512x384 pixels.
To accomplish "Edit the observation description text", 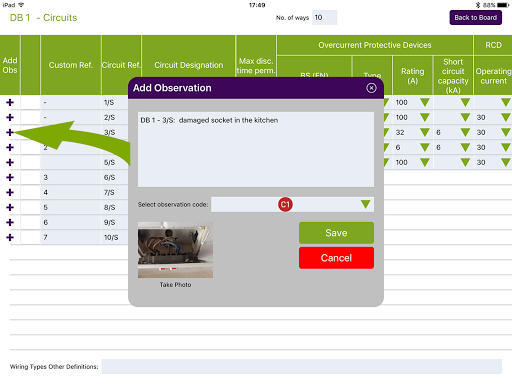I will (256, 149).
